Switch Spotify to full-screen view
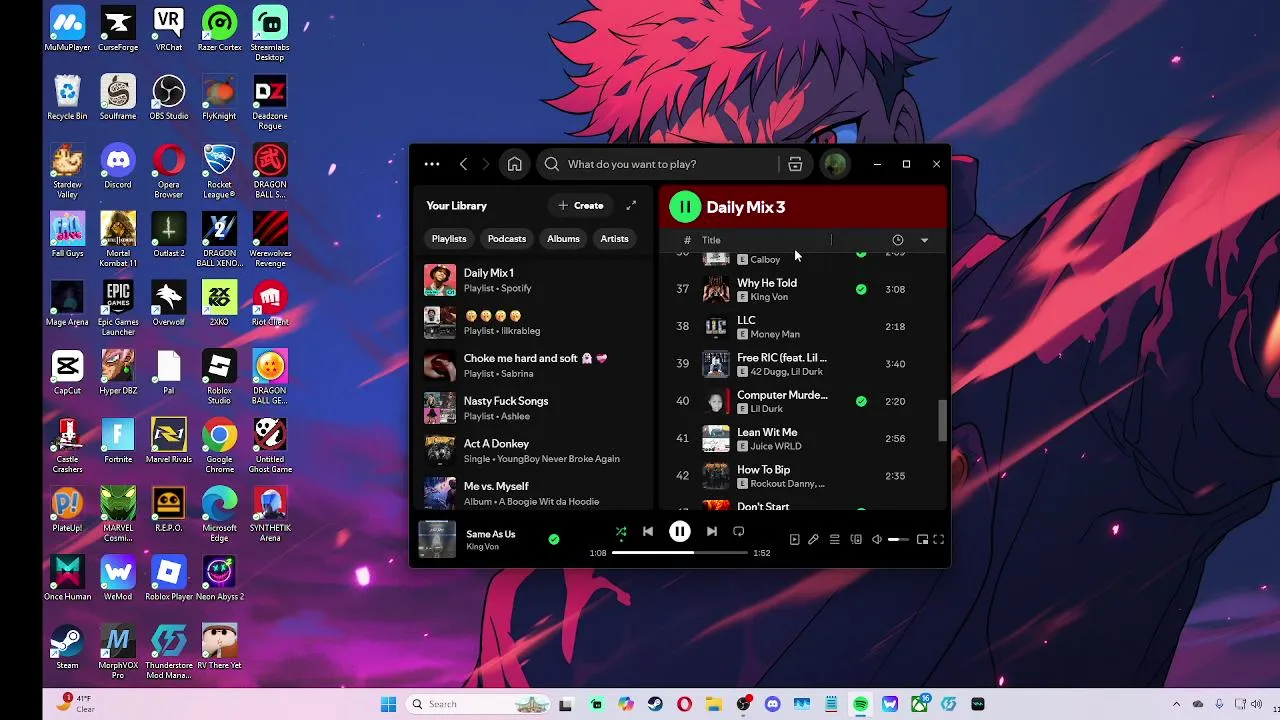The width and height of the screenshot is (1280, 720). click(x=939, y=540)
